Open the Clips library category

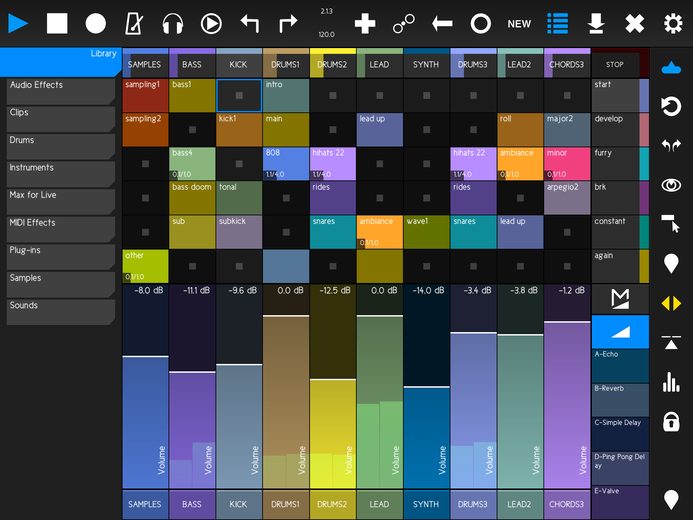[61, 118]
